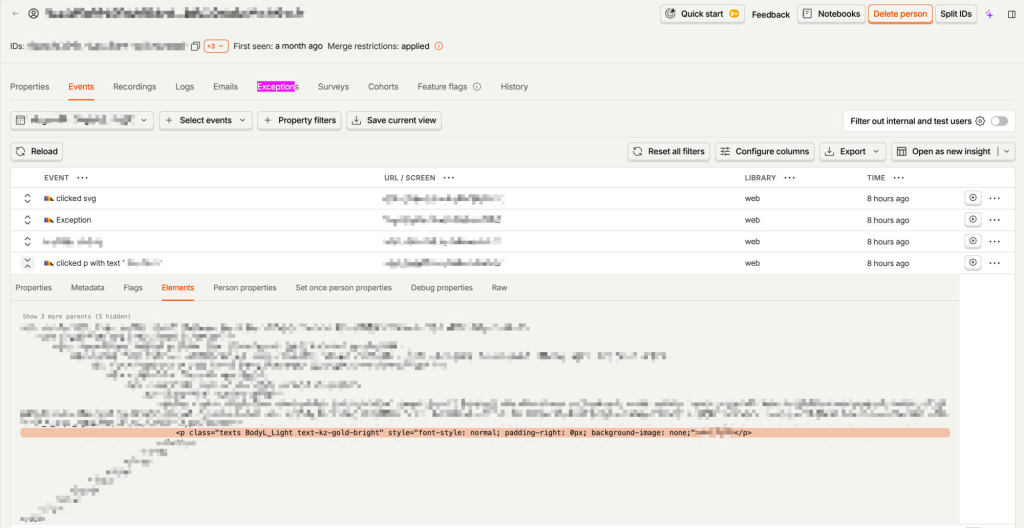Open the Export dropdown
1024x528 pixels.
pos(853,151)
